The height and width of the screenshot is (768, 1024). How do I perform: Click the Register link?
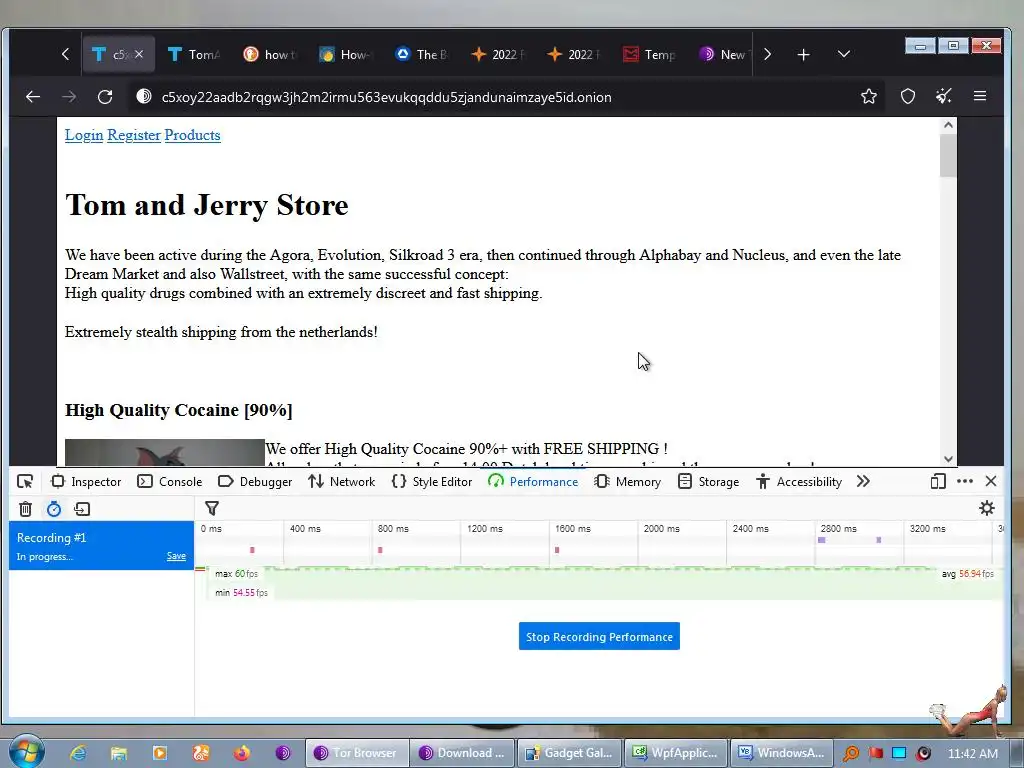pyautogui.click(x=134, y=135)
